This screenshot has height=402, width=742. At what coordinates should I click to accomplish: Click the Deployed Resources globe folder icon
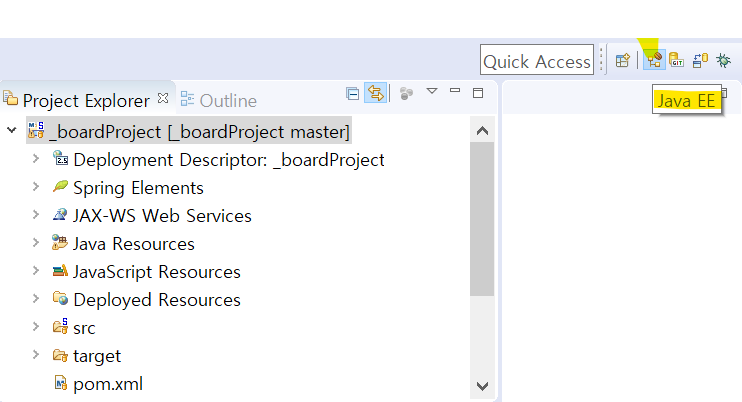coord(60,298)
